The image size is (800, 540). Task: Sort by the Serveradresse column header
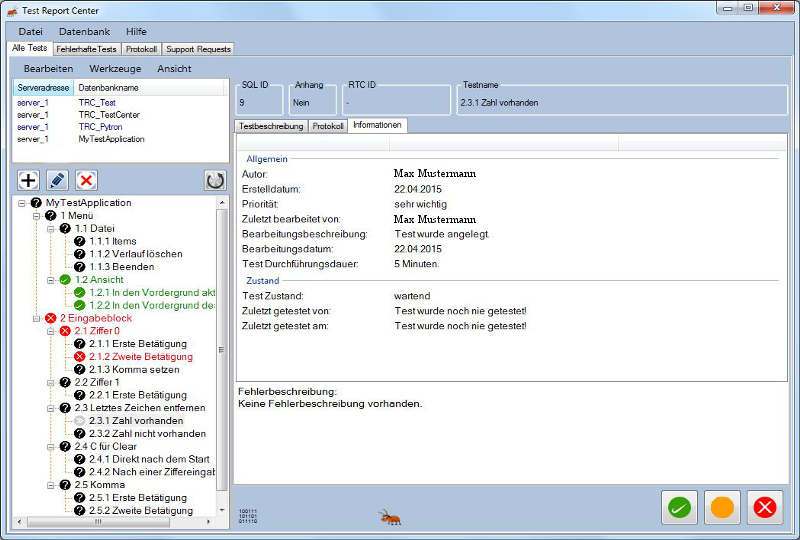43,88
